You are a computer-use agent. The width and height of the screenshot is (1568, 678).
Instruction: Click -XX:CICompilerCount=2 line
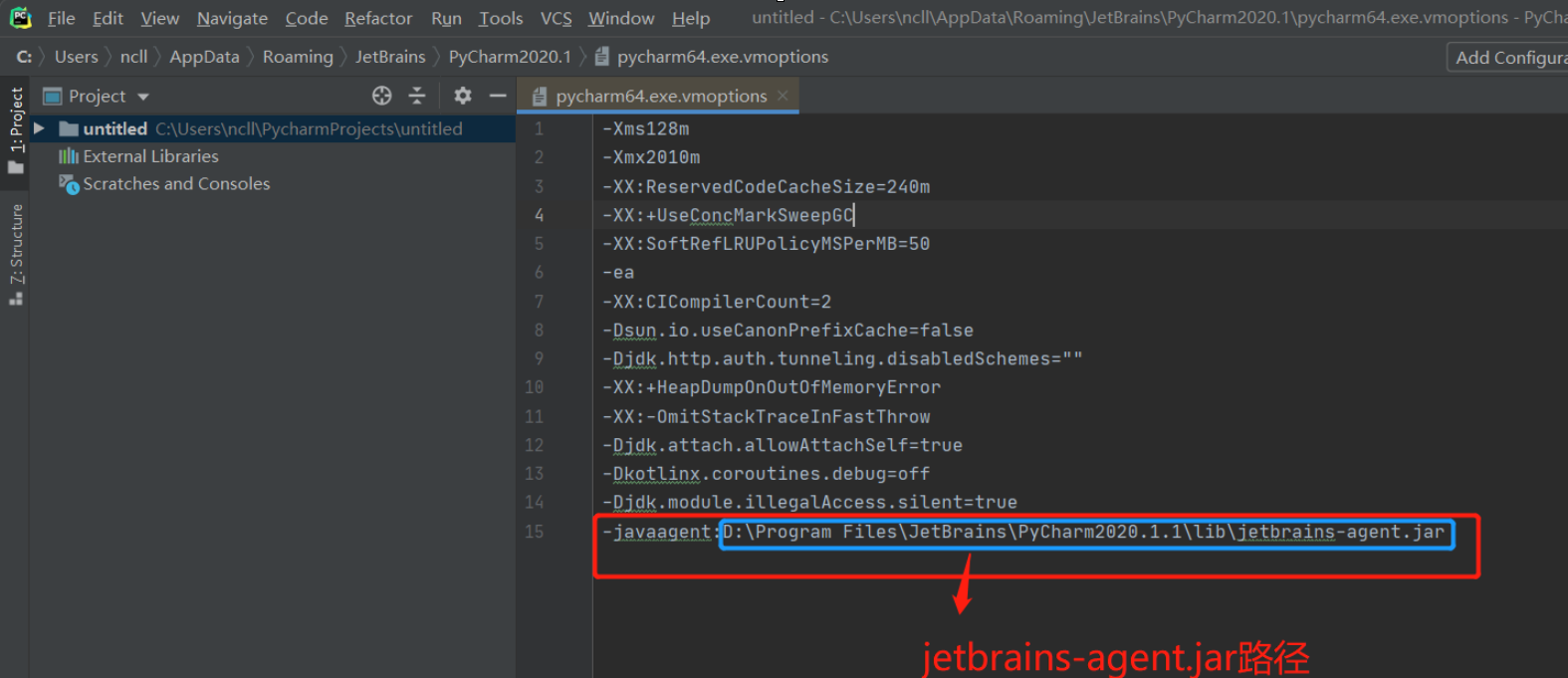coord(717,302)
